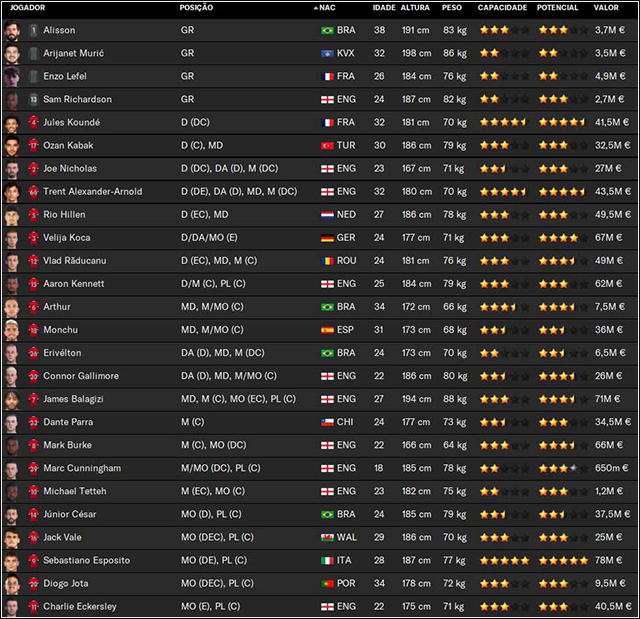The height and width of the screenshot is (619, 640).
Task: Click age 18 in Marc Cunningham's row
Action: 379,468
